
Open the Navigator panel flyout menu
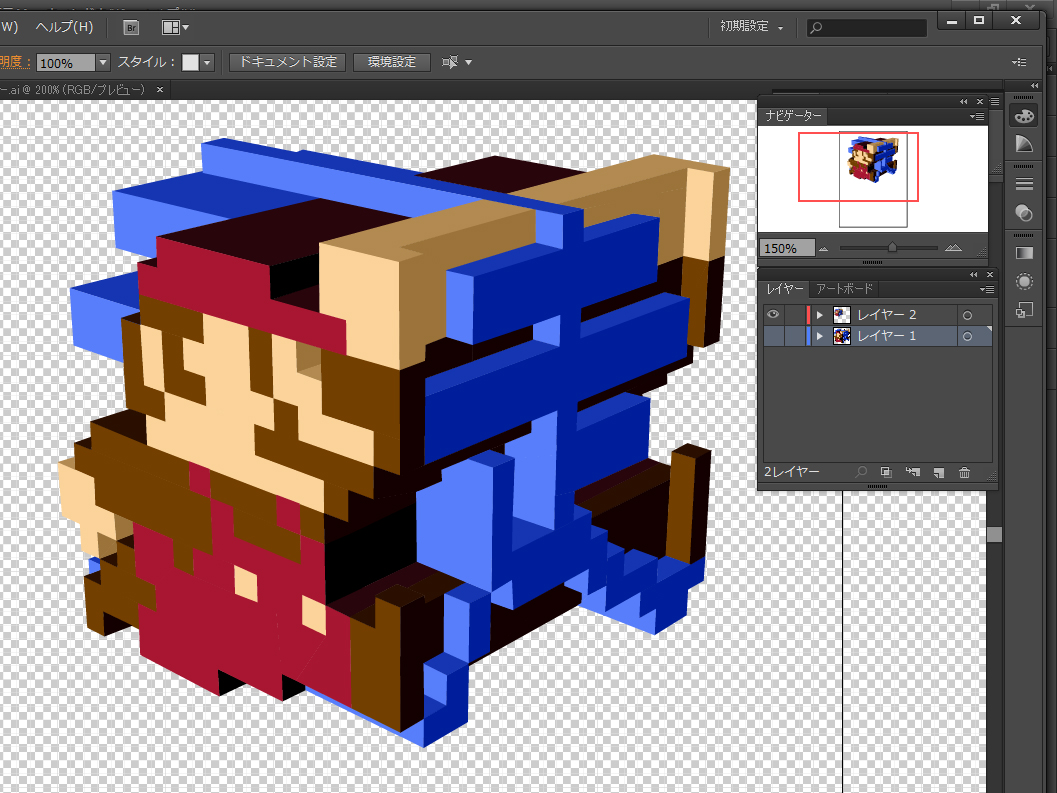pos(977,116)
